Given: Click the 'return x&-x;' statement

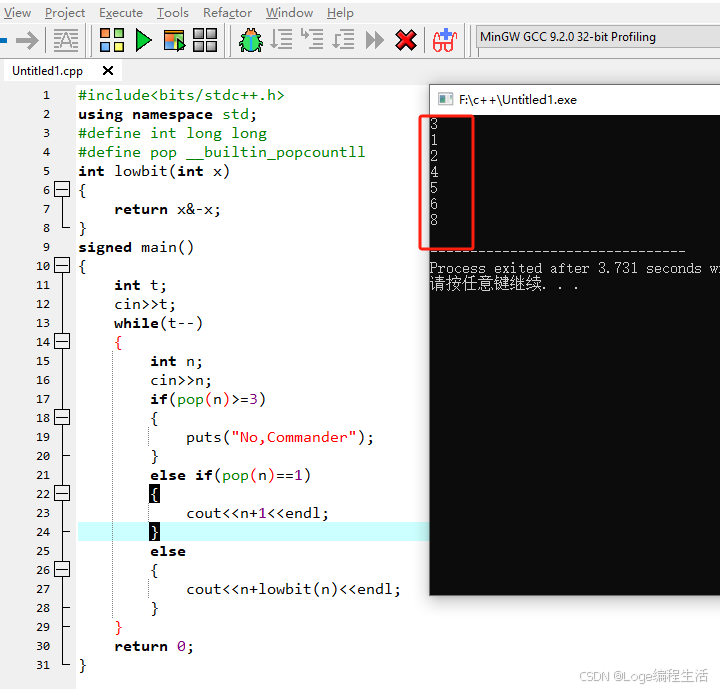Looking at the screenshot, I should (x=167, y=209).
